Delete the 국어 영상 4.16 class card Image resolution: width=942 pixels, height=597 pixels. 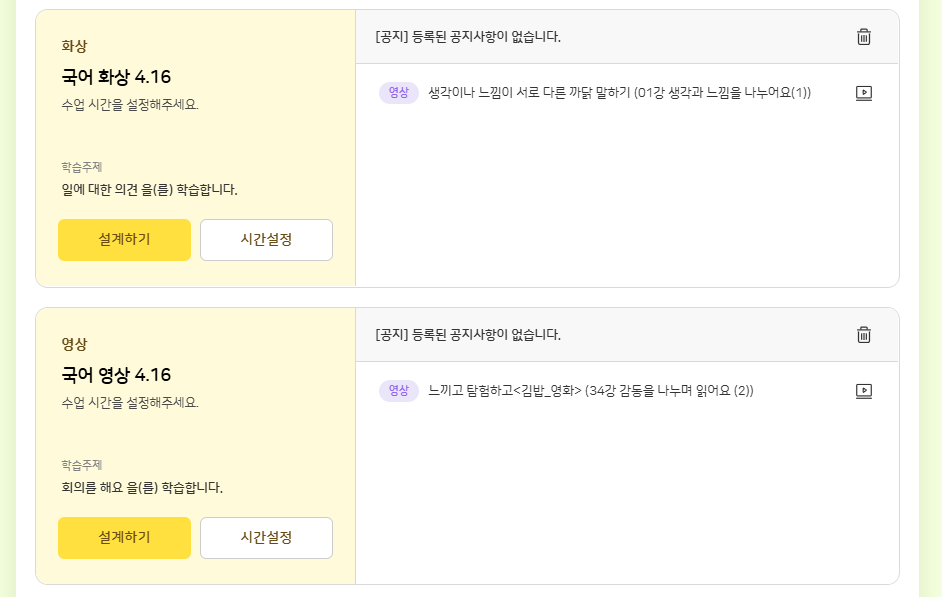point(864,335)
